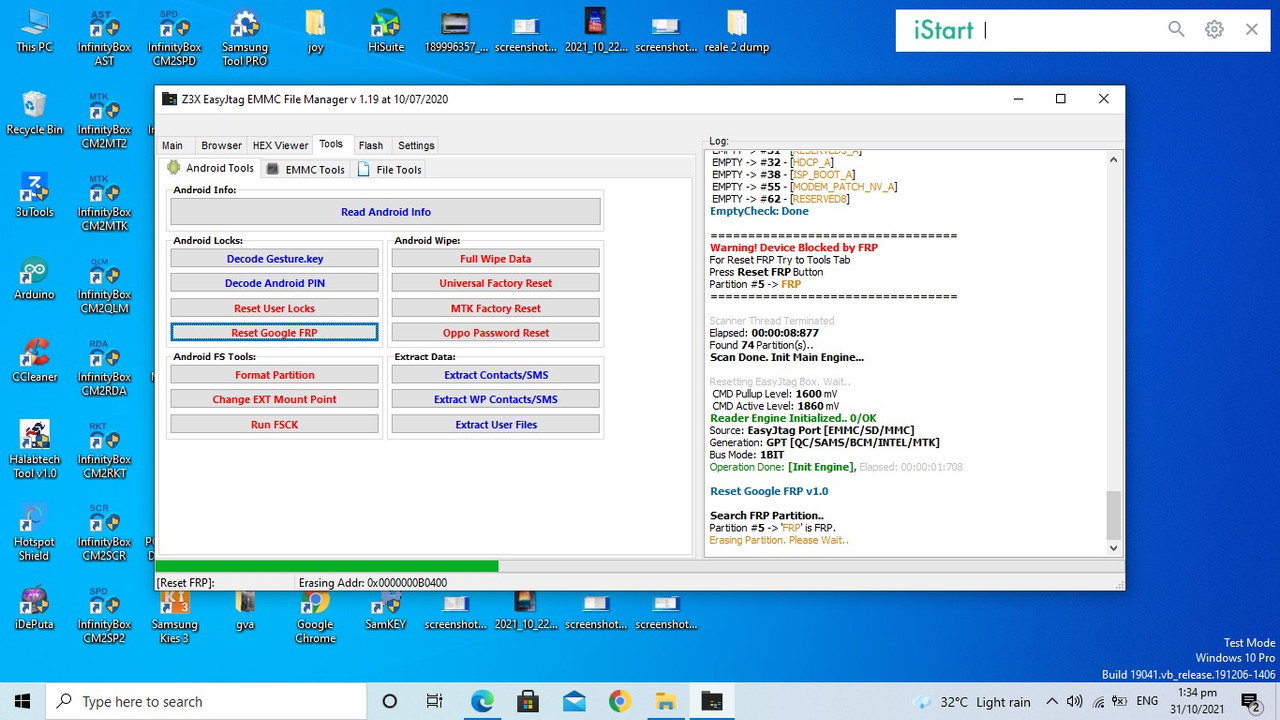Open iStart settings gear
This screenshot has height=720, width=1280.
pyautogui.click(x=1214, y=30)
